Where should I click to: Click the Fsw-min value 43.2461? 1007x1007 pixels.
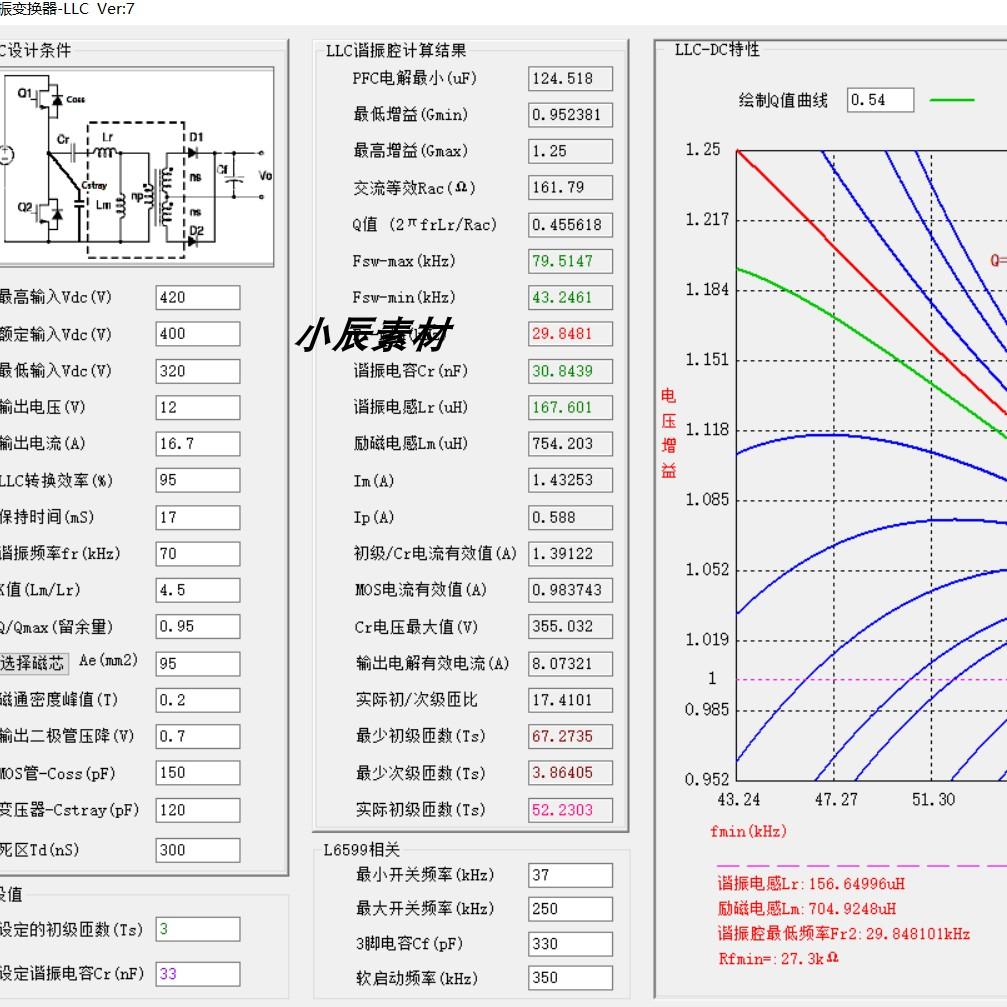(x=570, y=297)
